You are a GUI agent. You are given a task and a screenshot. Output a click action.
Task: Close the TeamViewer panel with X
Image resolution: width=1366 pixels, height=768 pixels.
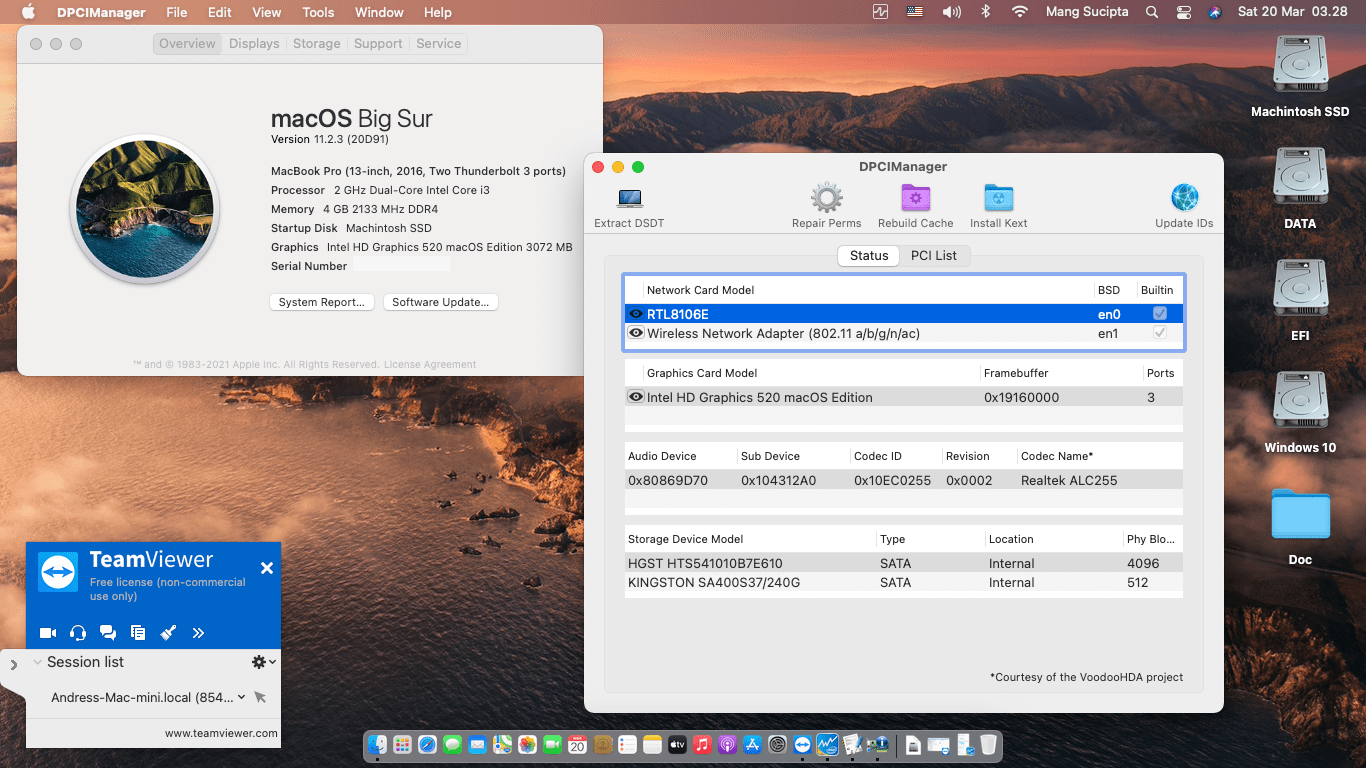tap(267, 568)
